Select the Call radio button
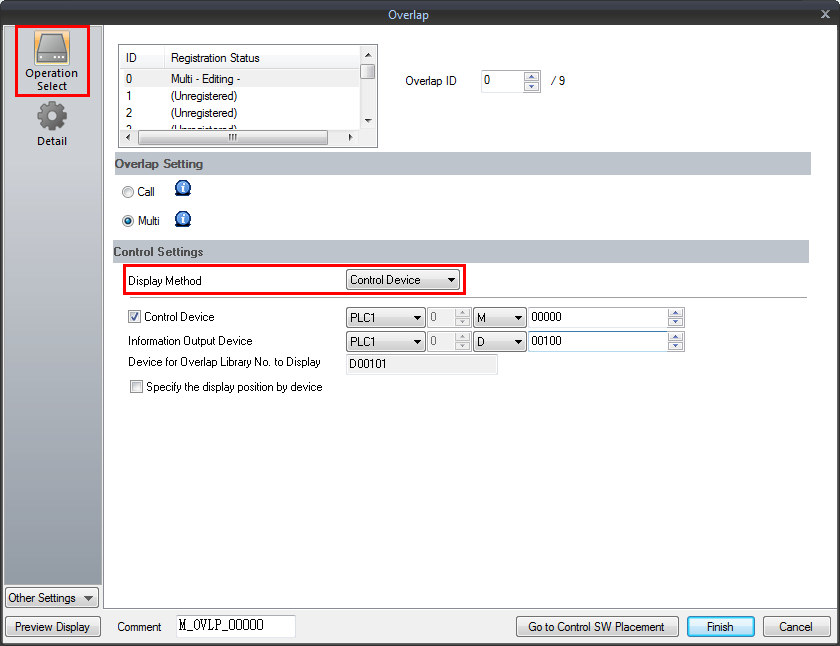840x646 pixels. tap(127, 192)
